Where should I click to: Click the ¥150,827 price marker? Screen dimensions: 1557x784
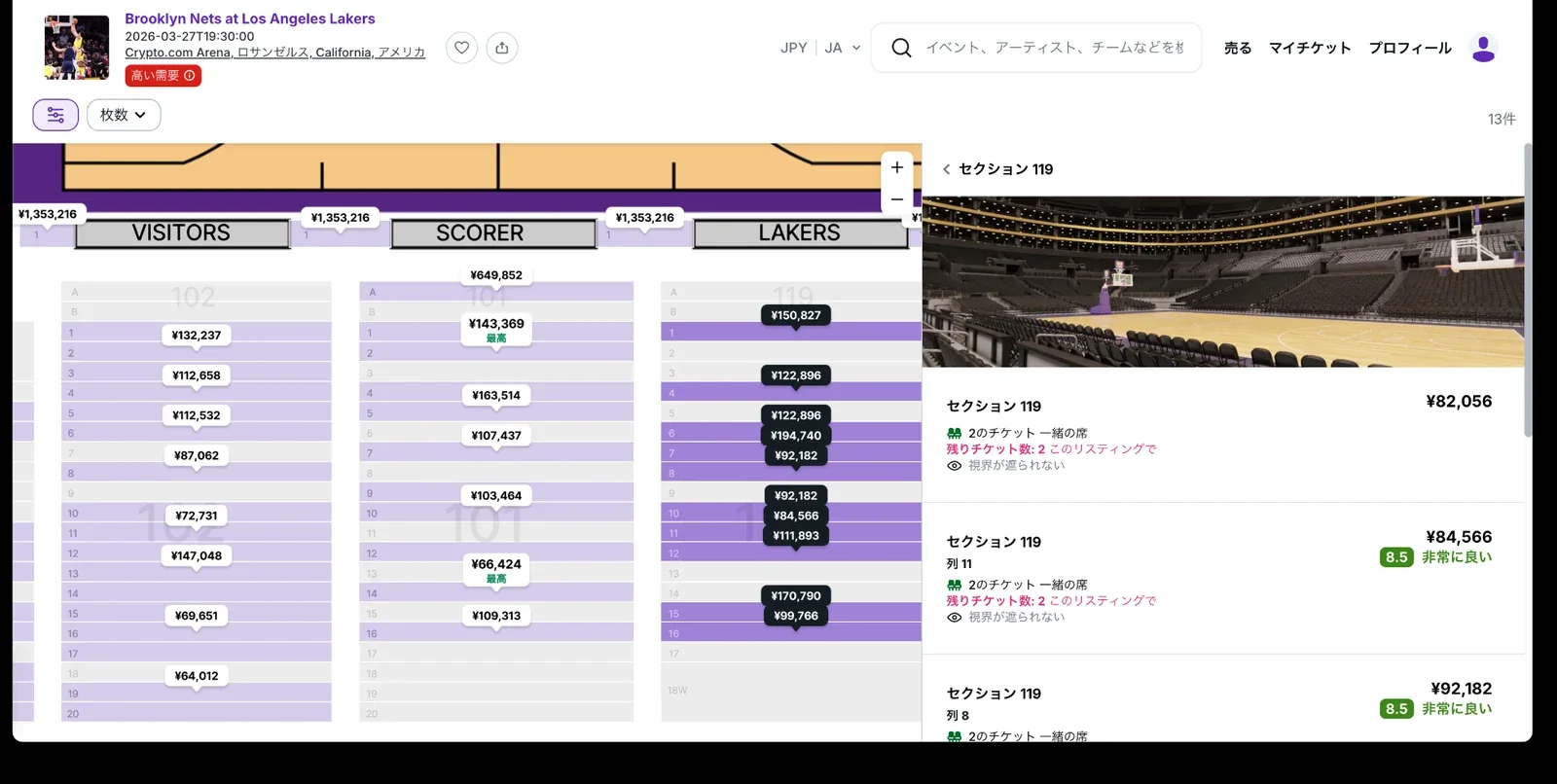pos(796,315)
